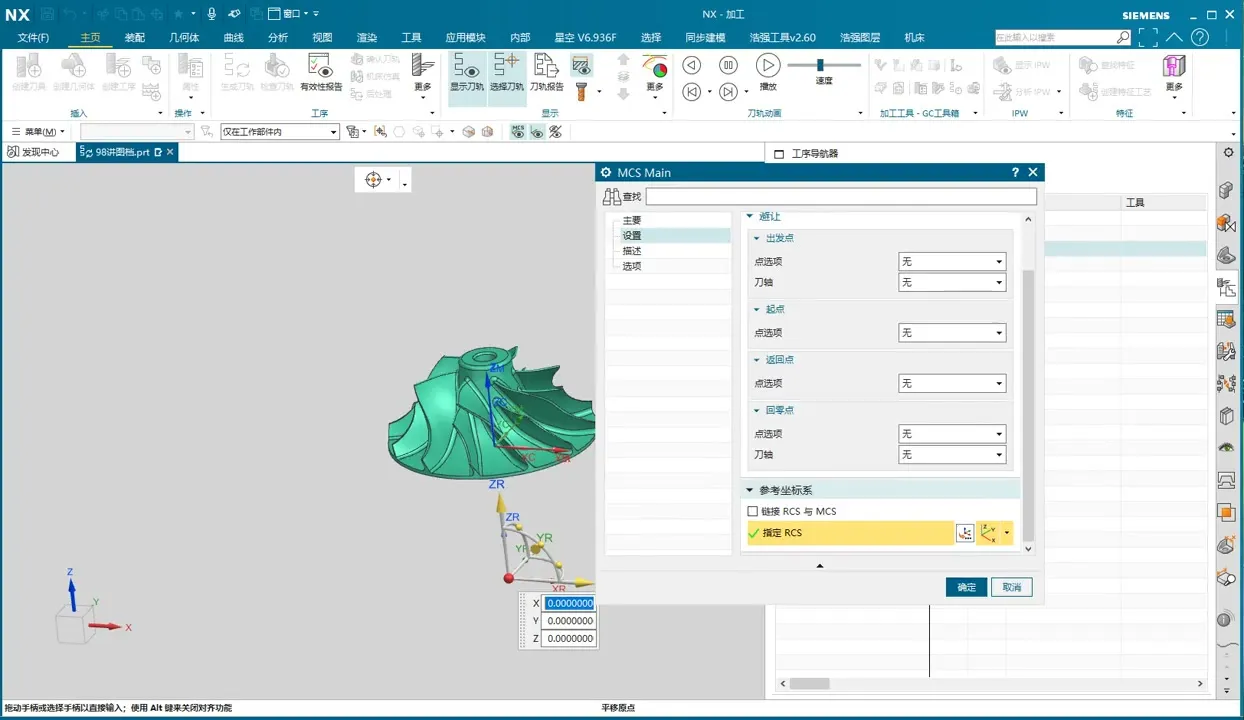Collapse the 参考坐标系 section

750,490
